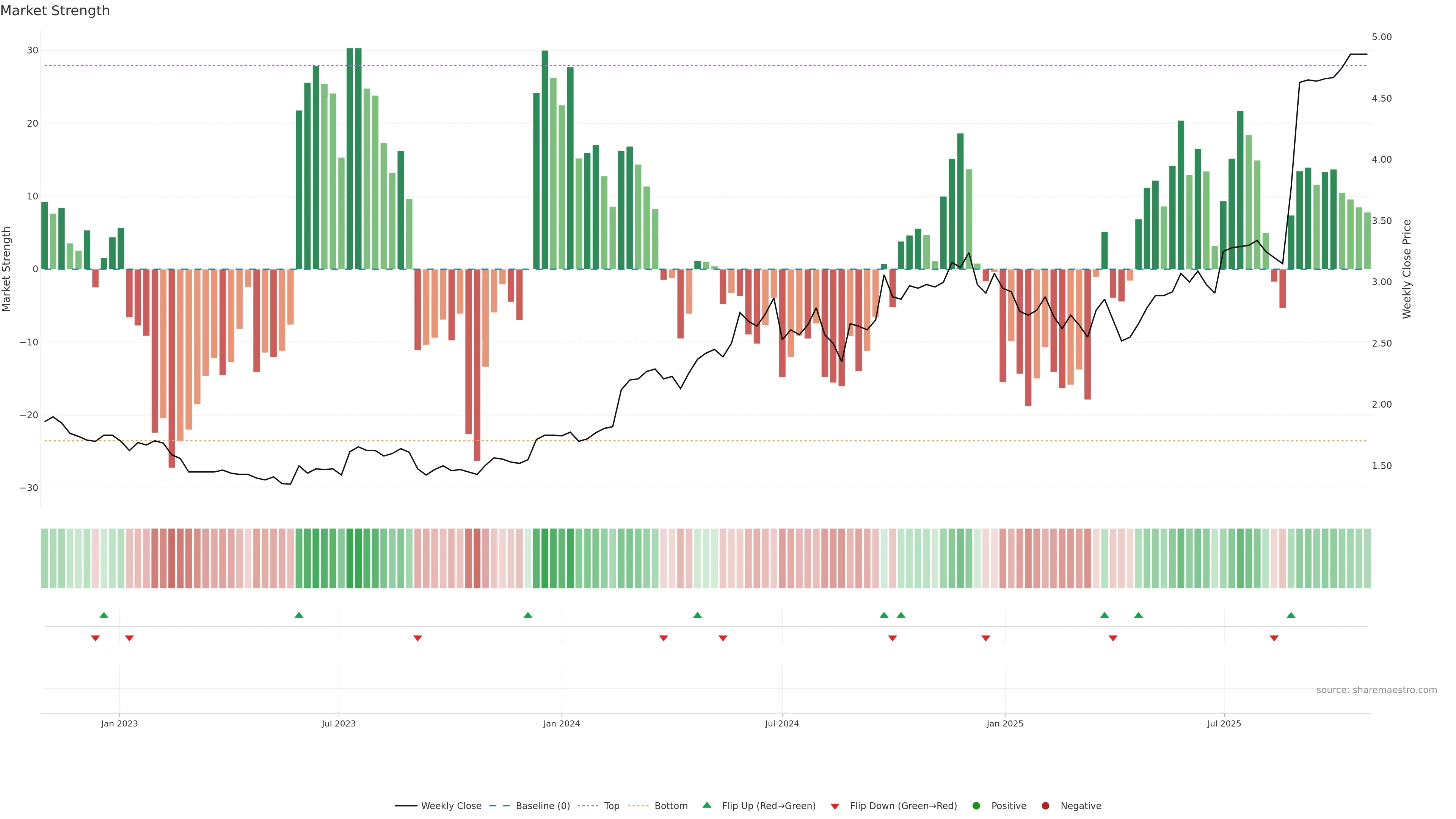Click the Jul 2025 x-axis label
Image resolution: width=1456 pixels, height=819 pixels.
[1224, 723]
